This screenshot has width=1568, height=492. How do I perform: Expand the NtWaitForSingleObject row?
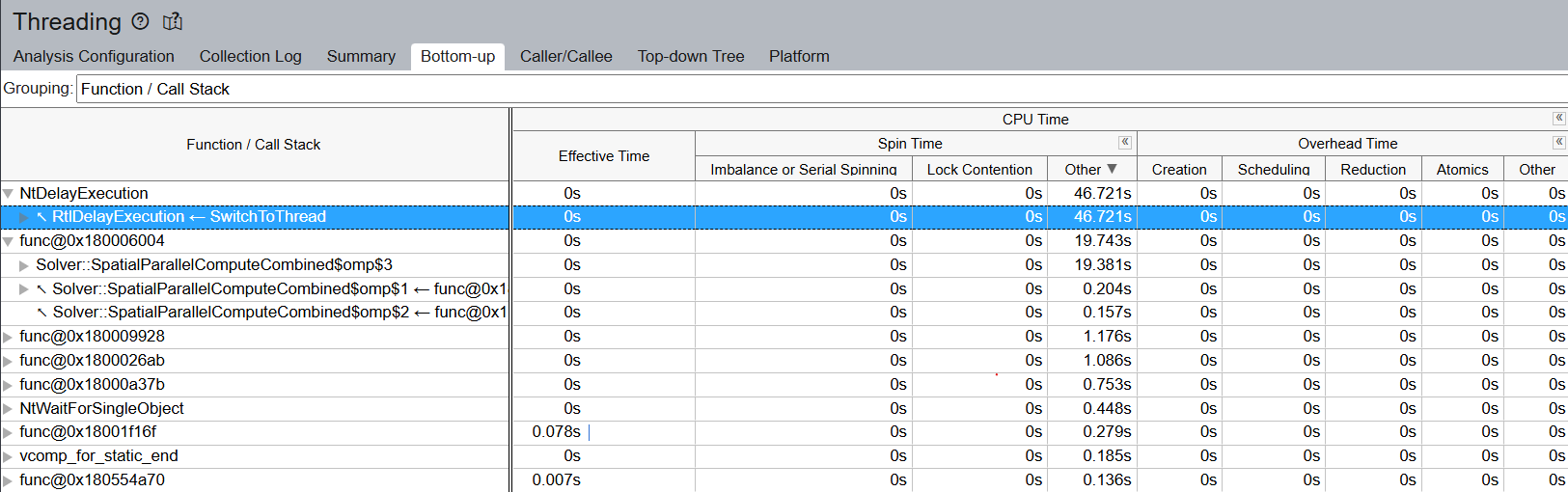tap(9, 409)
